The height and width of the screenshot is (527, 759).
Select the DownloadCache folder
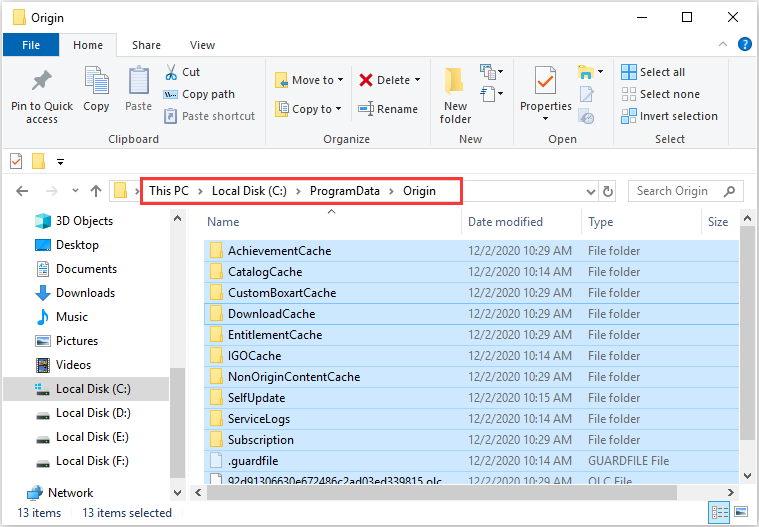[471, 314]
